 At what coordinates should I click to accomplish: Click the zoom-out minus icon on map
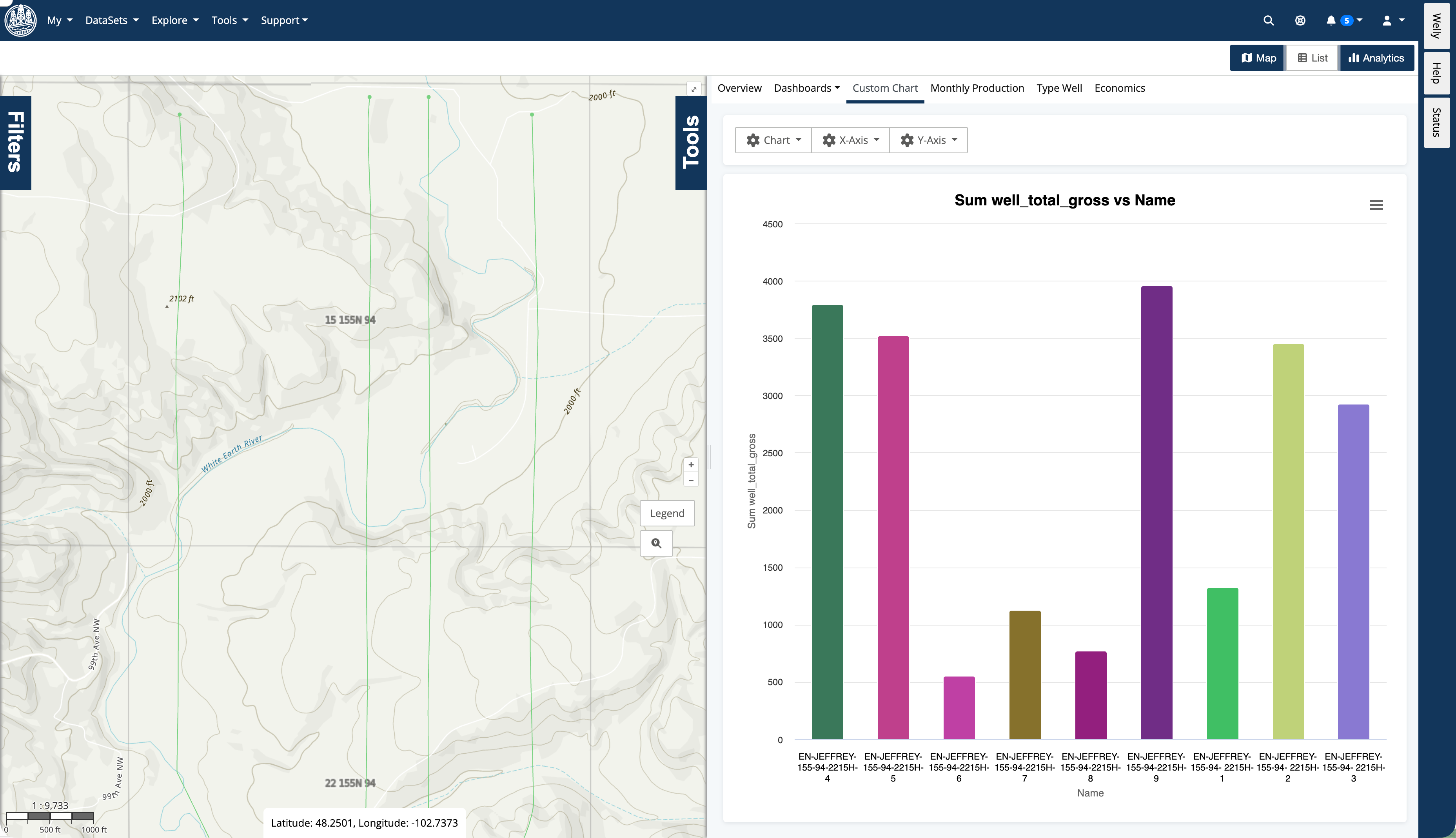[x=691, y=479]
